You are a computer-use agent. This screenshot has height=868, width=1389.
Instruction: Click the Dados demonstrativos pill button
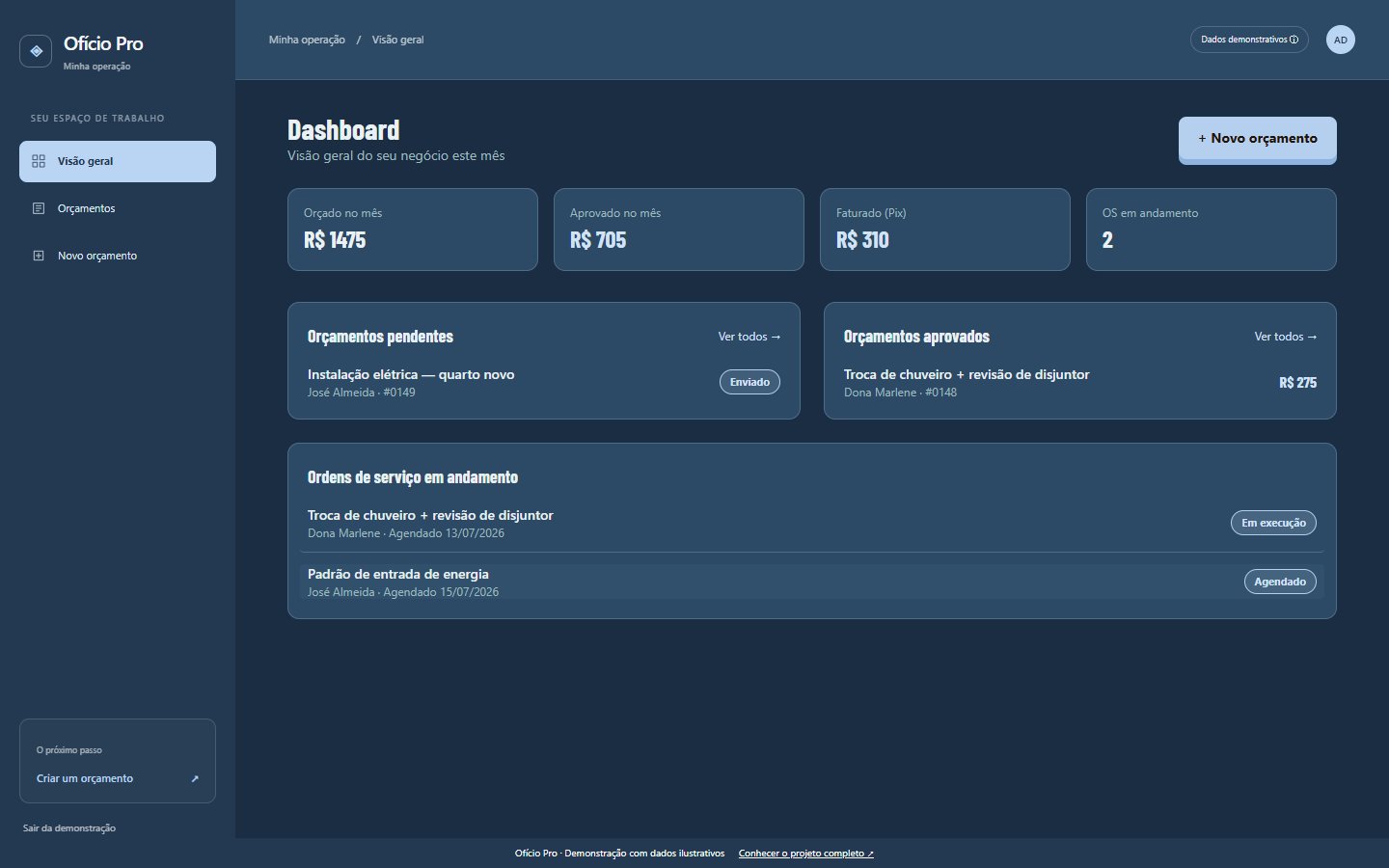1249,40
